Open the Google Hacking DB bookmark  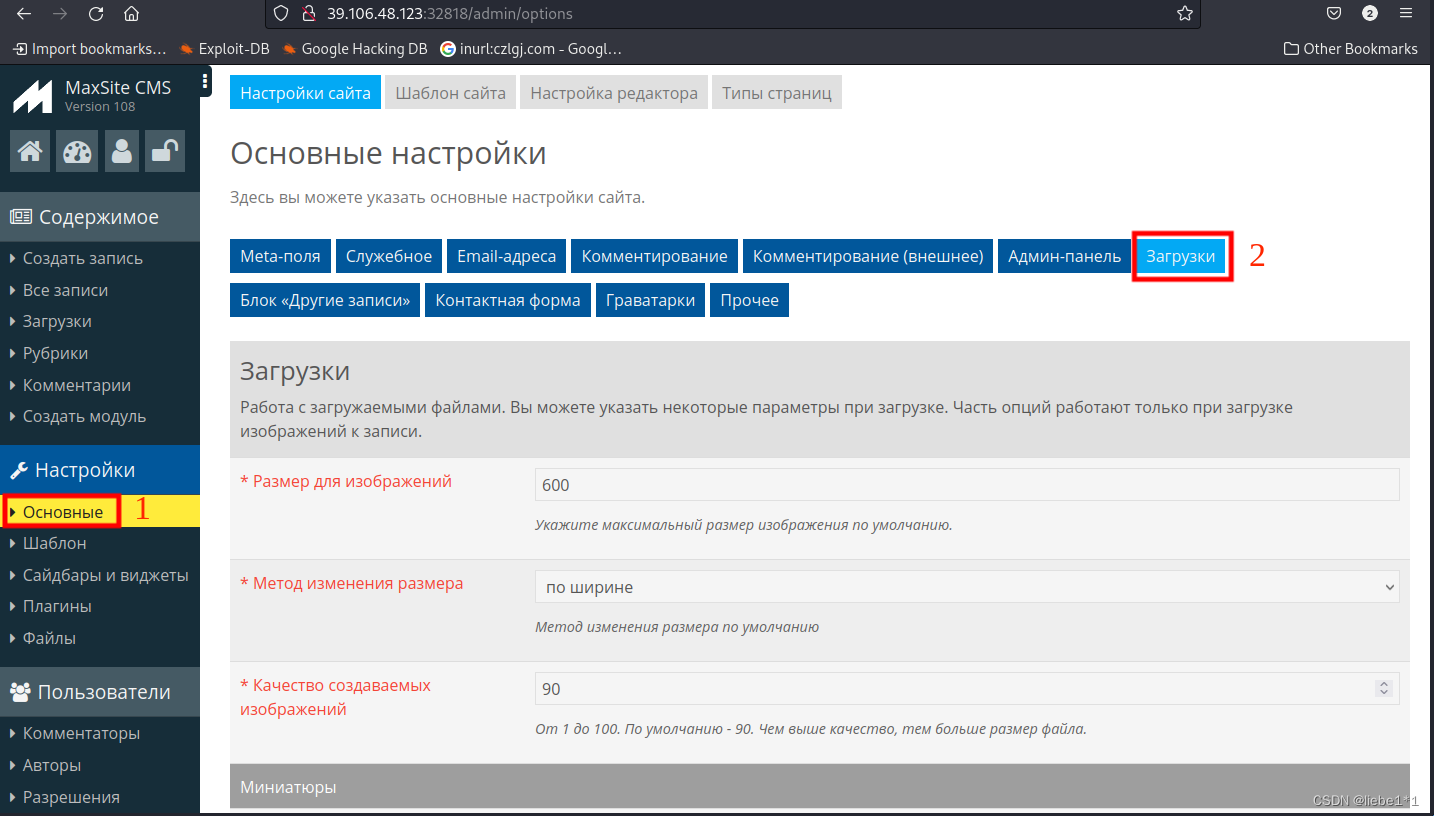click(355, 48)
